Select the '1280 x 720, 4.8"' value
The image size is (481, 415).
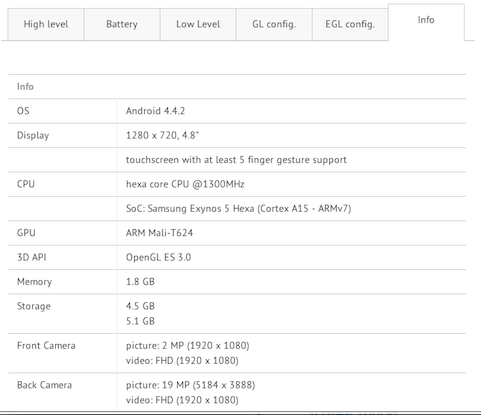pyautogui.click(x=162, y=135)
